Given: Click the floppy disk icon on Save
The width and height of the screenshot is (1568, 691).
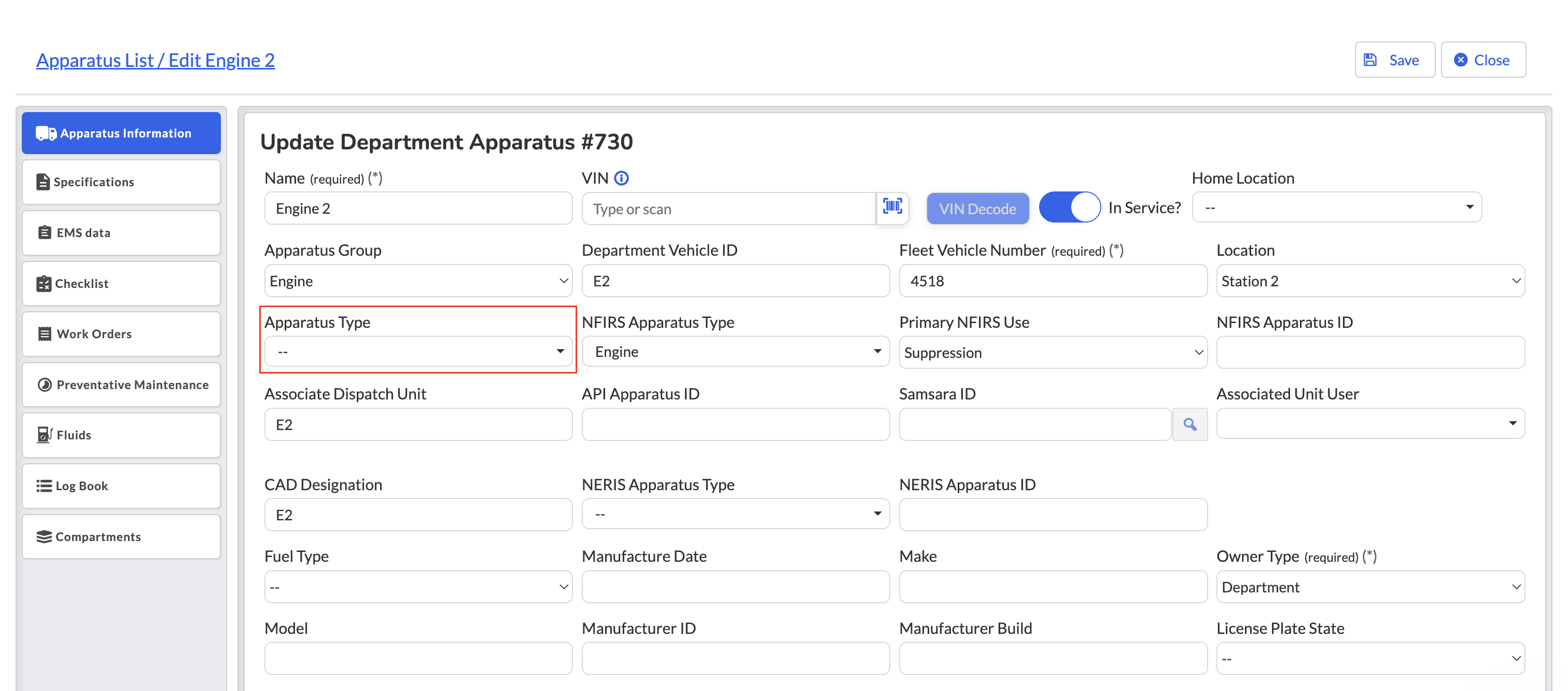Looking at the screenshot, I should pyautogui.click(x=1370, y=60).
